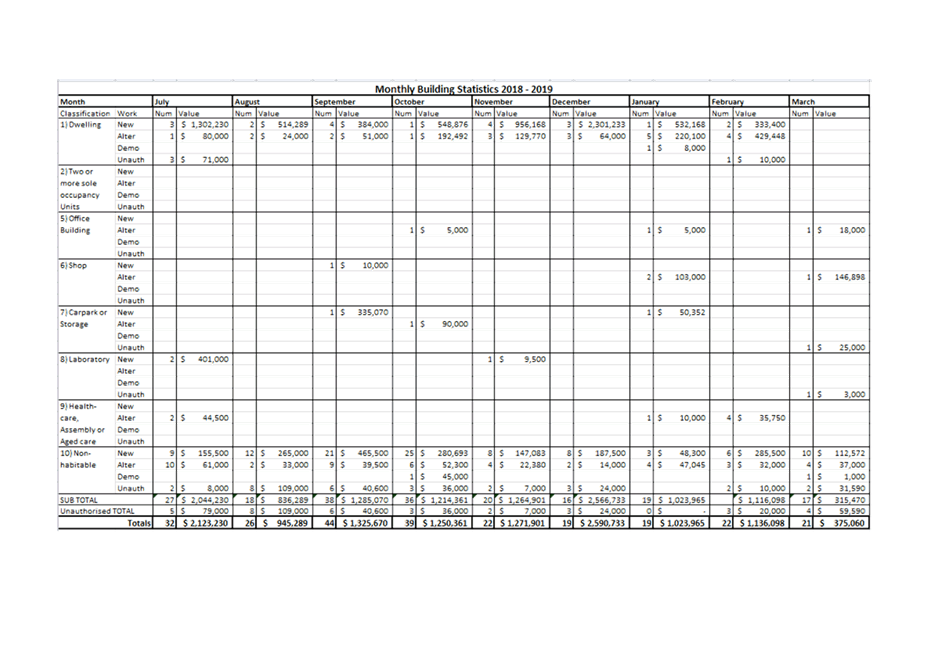
Task: Select March Laboratory Unauth value '3,000'
Action: coord(855,394)
